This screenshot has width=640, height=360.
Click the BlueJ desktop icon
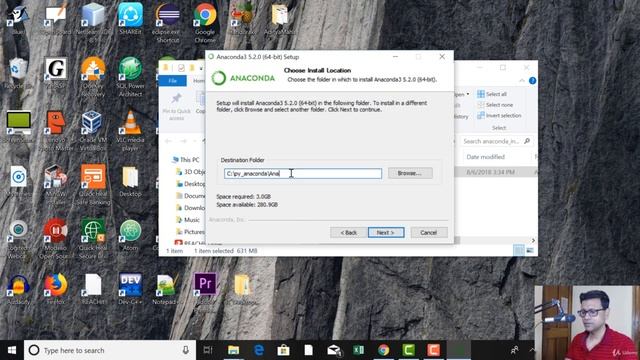click(x=18, y=18)
